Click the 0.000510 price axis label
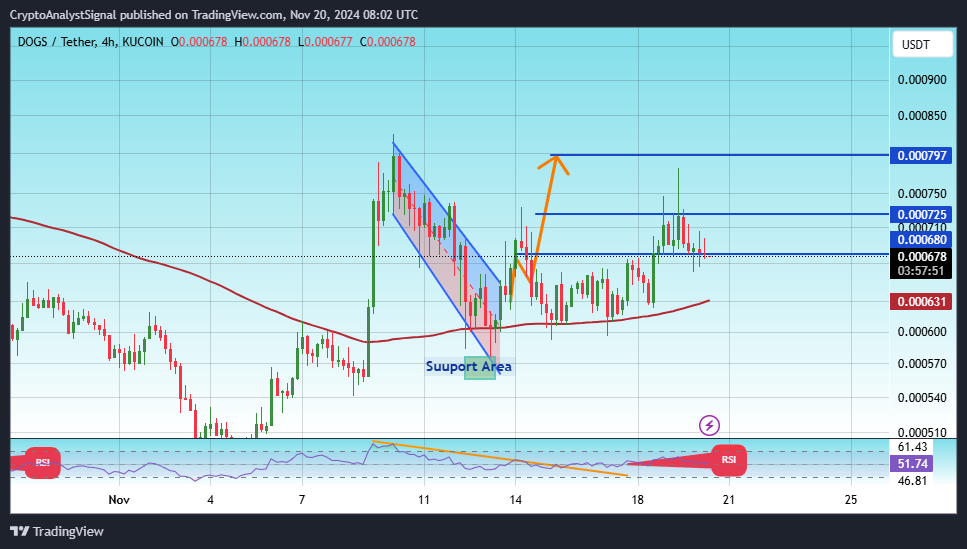This screenshot has width=967, height=549. 921,432
